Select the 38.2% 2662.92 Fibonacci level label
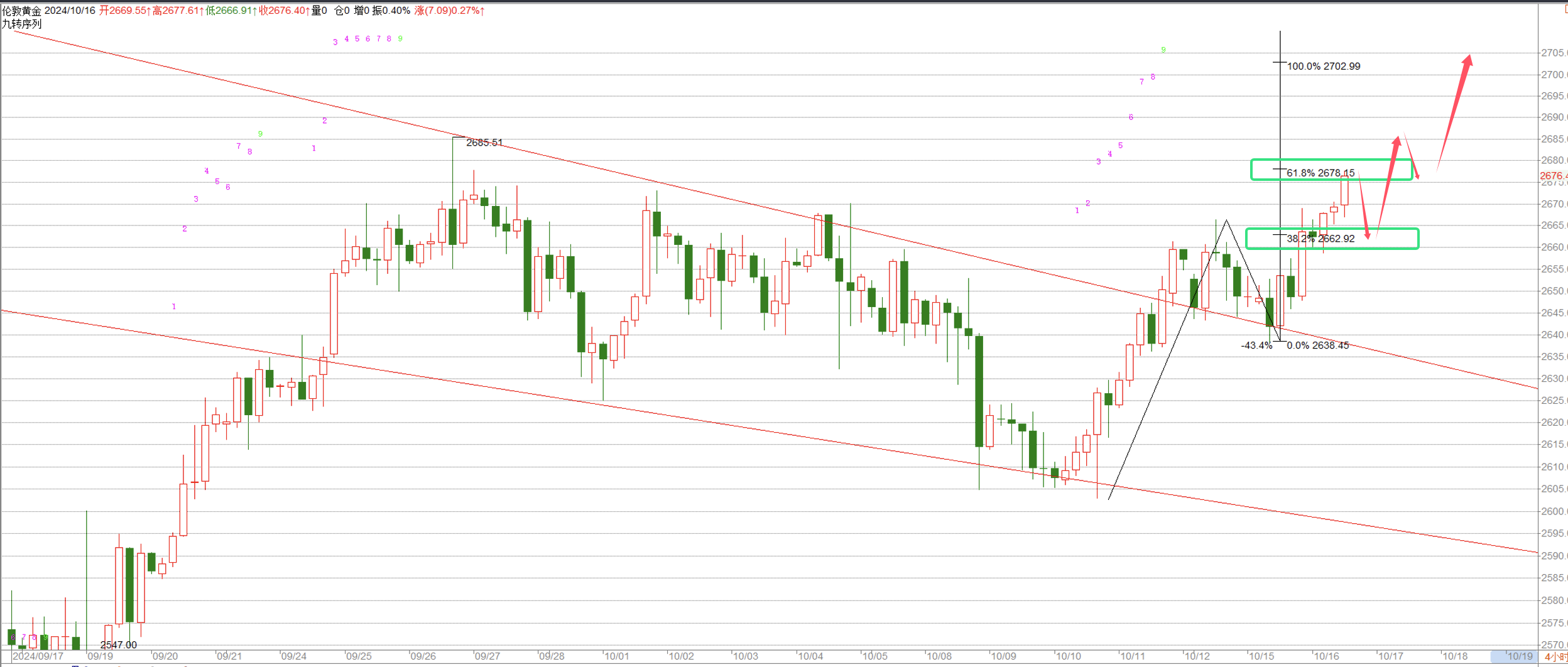 pos(1320,239)
